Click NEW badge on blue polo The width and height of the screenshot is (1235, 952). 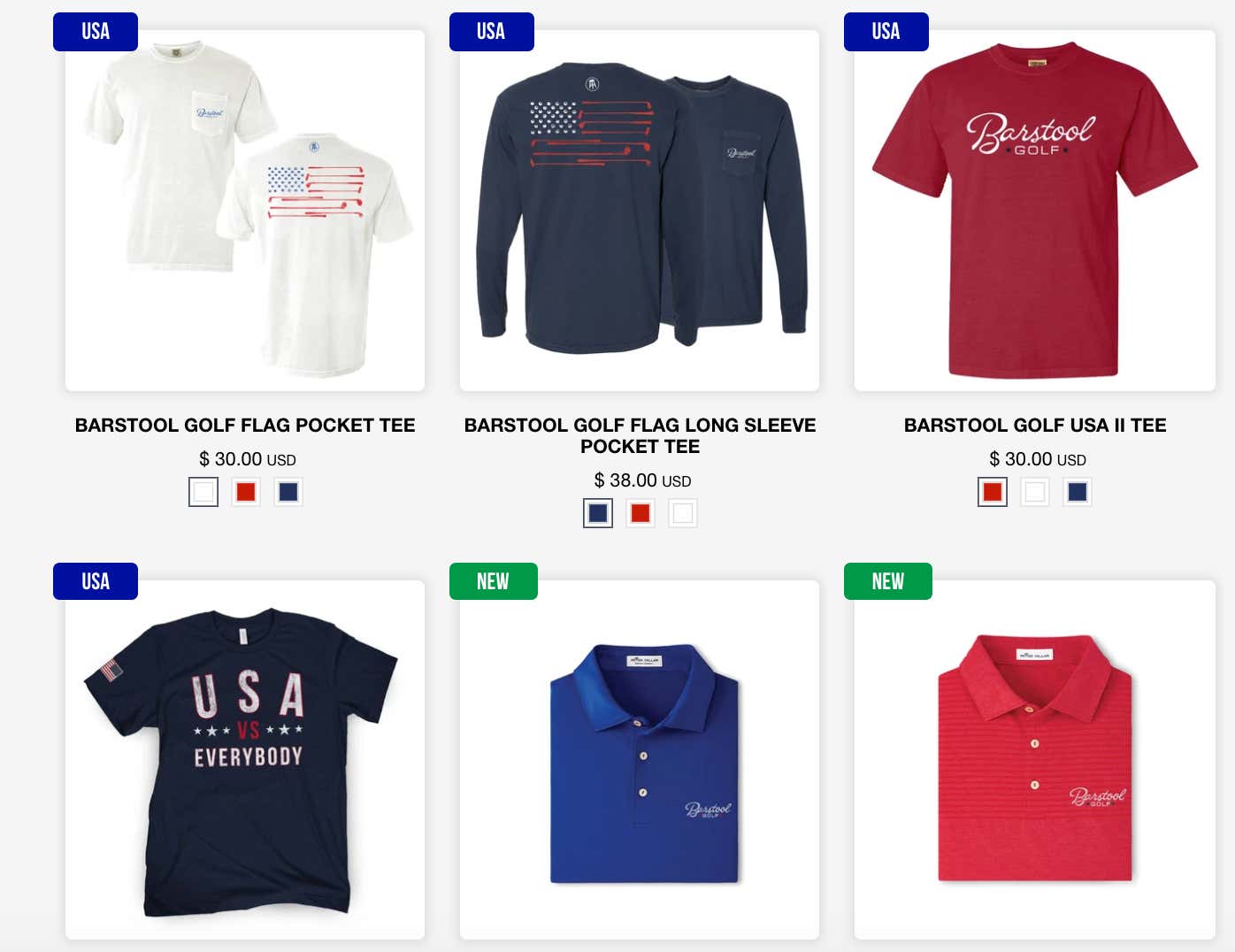[x=494, y=581]
